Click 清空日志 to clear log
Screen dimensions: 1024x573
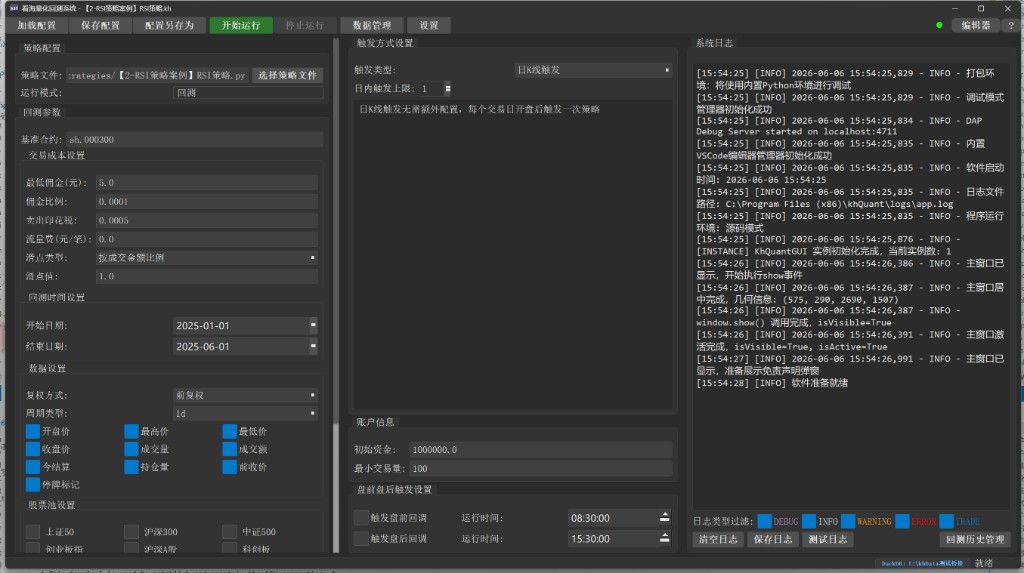[718, 540]
